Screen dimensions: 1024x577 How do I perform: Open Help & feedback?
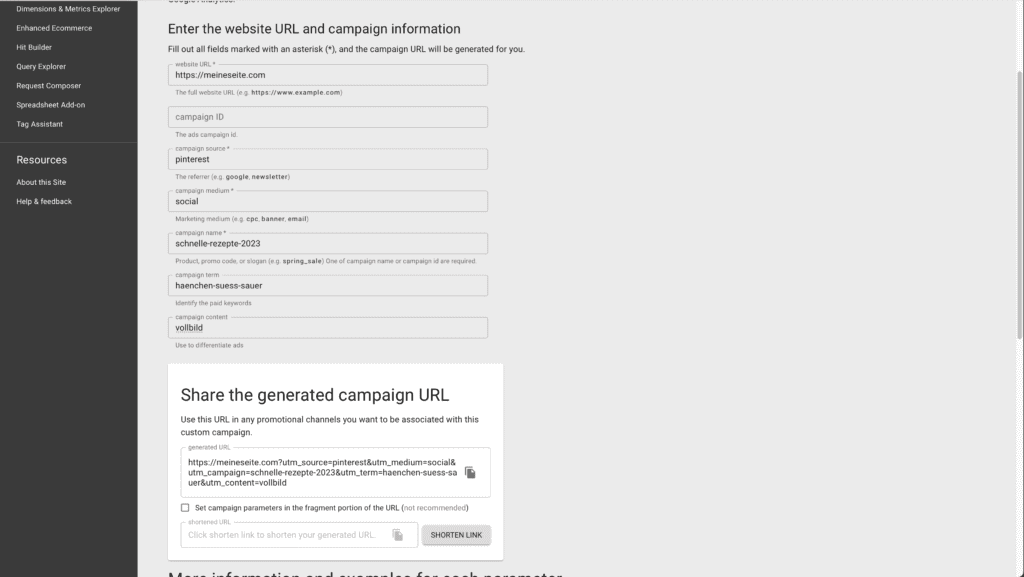[x=44, y=202]
